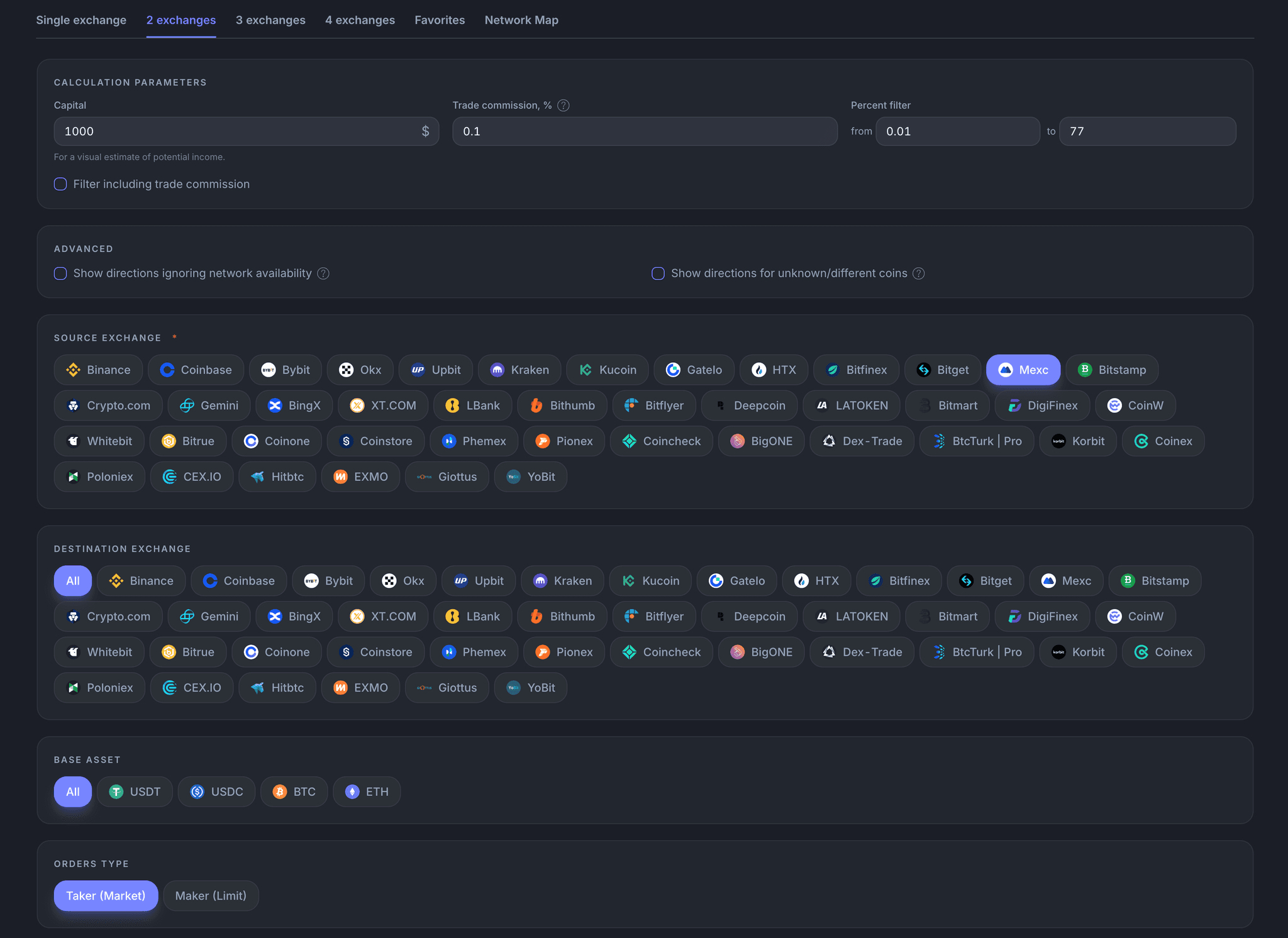Pick Giottus in source exchange list

point(447,477)
